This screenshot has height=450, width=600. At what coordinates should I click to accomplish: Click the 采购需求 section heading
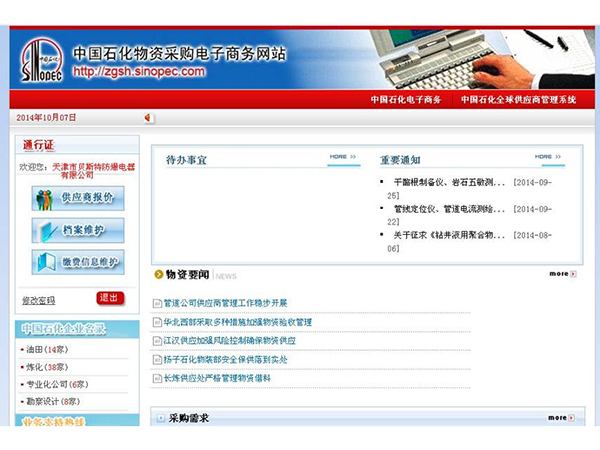pos(189,418)
